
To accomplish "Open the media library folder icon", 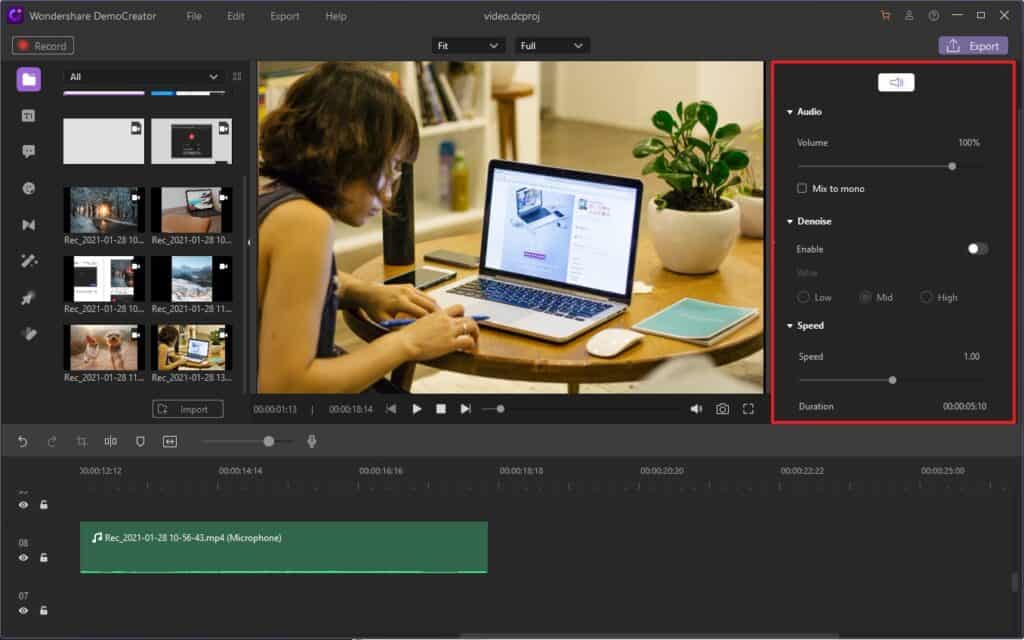I will [29, 80].
